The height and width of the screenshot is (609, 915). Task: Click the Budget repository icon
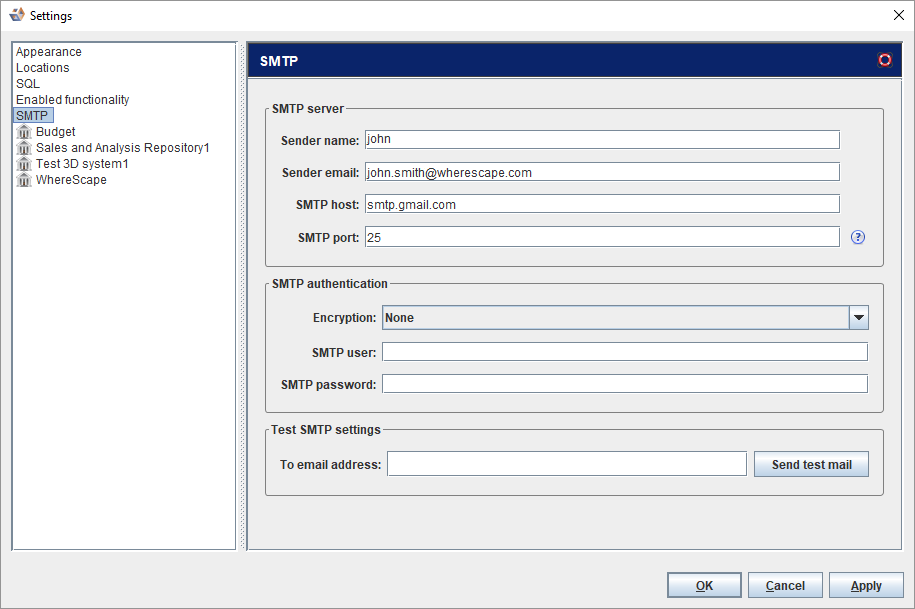[x=24, y=132]
